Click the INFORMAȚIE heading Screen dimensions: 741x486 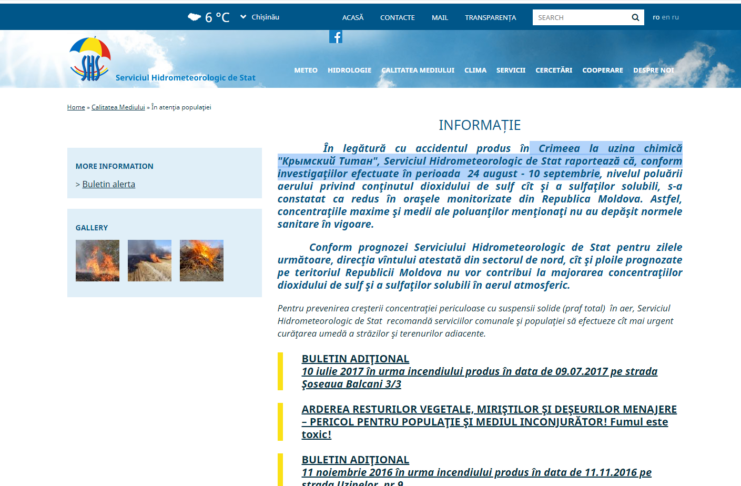[x=480, y=125]
